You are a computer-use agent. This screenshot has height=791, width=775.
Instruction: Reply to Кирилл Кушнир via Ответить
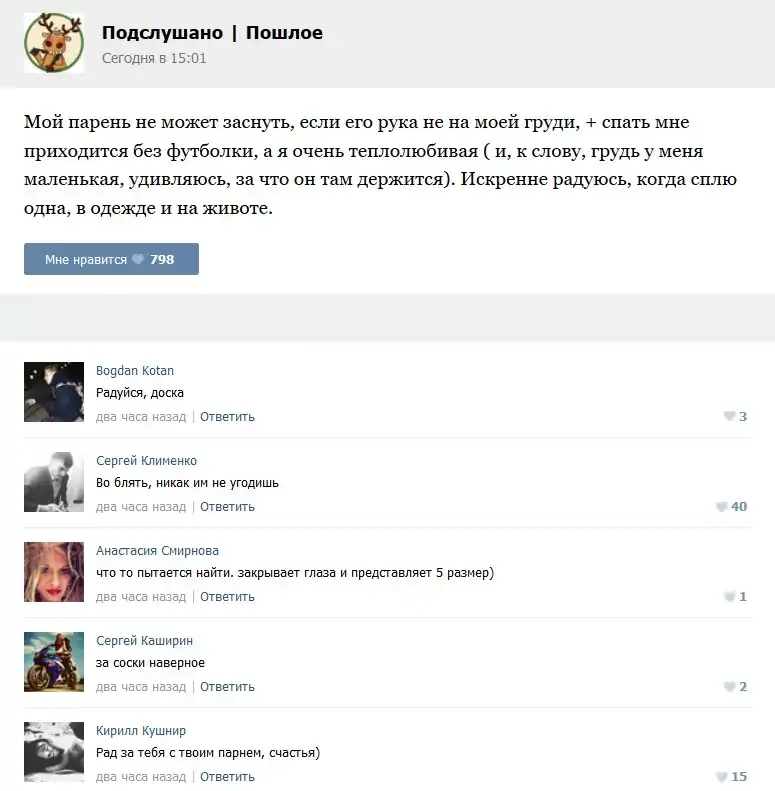(227, 777)
